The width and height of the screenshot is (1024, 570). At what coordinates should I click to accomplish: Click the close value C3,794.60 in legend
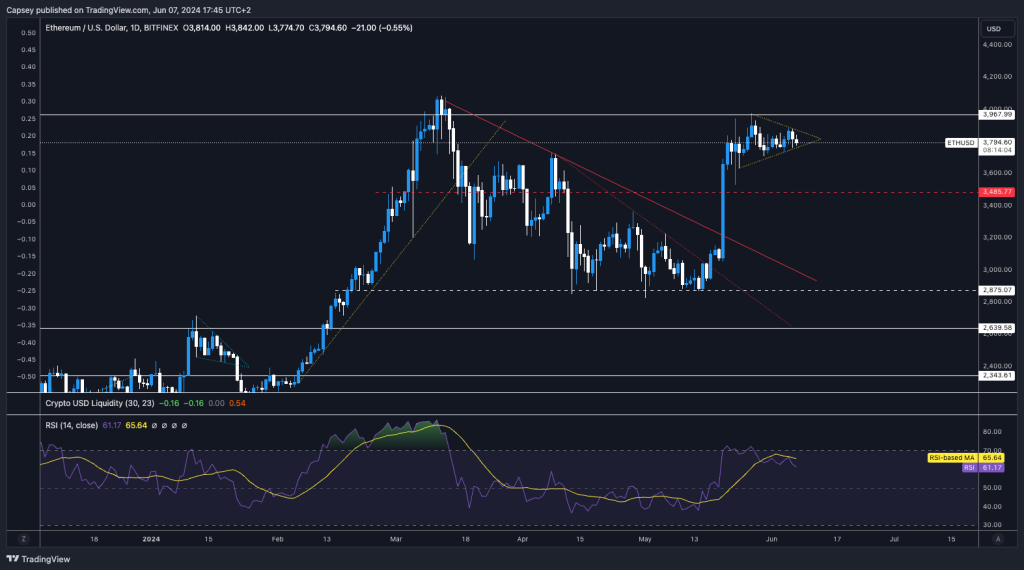tap(328, 28)
